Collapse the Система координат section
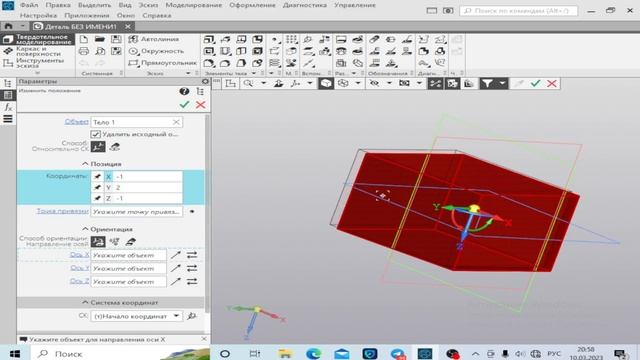The height and width of the screenshot is (360, 640). 85,302
